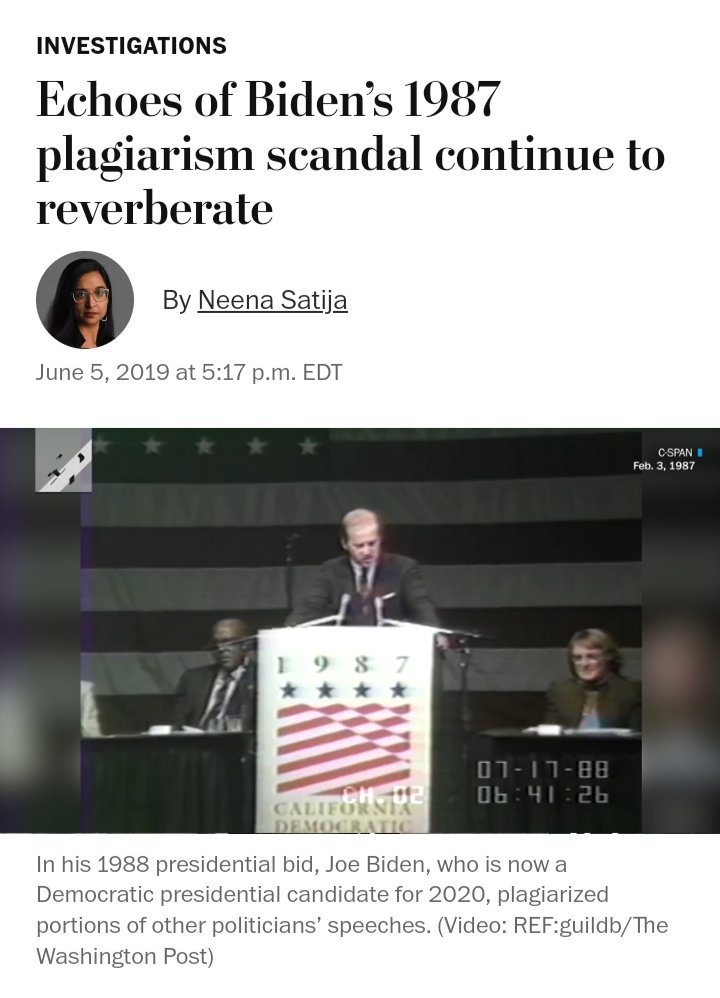Click the California Democratic text on podium
720x998 pixels.
point(344,817)
